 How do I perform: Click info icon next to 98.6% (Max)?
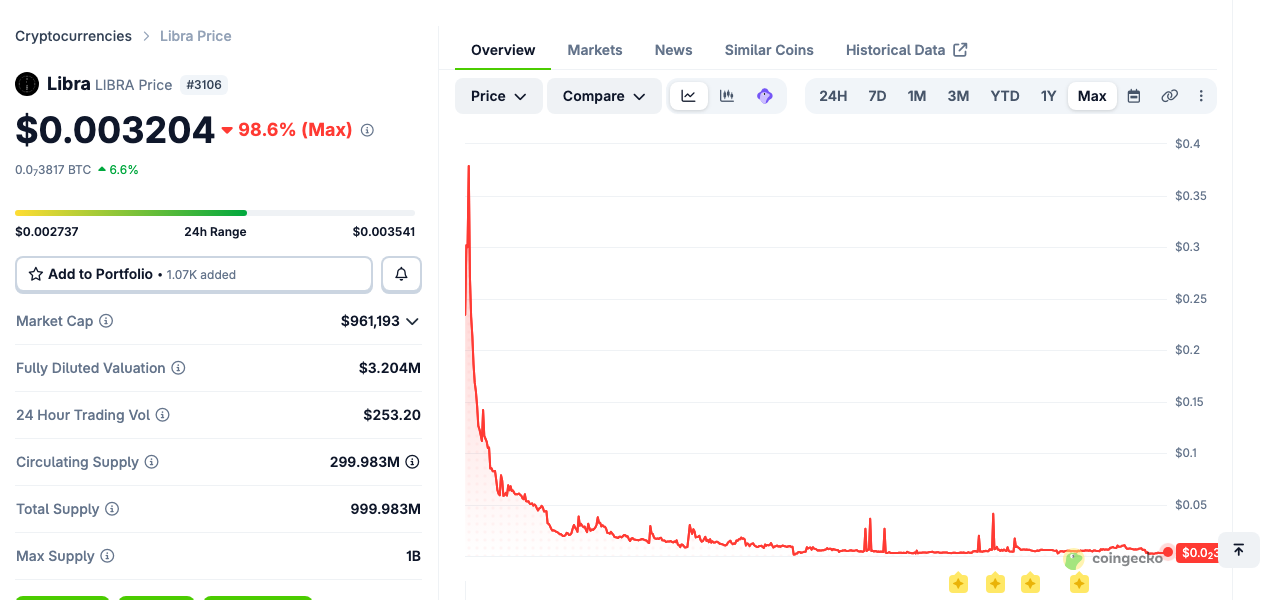(x=367, y=130)
